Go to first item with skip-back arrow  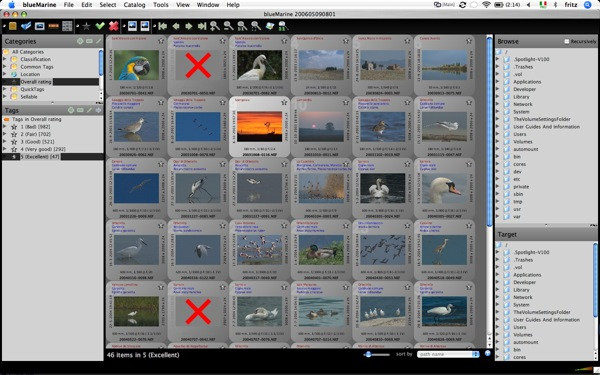pos(163,26)
